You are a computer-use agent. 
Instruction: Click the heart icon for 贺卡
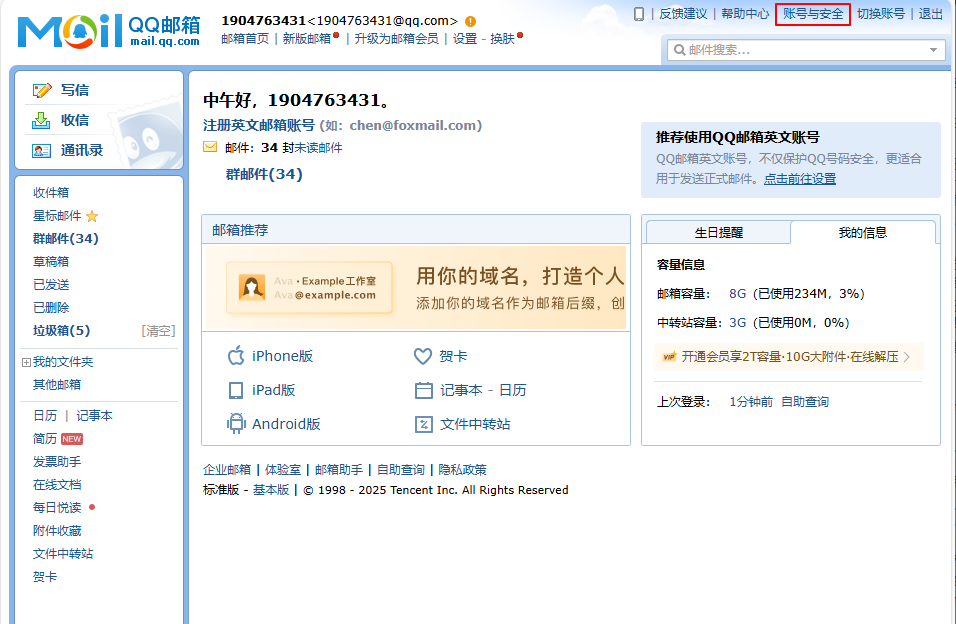click(x=423, y=356)
